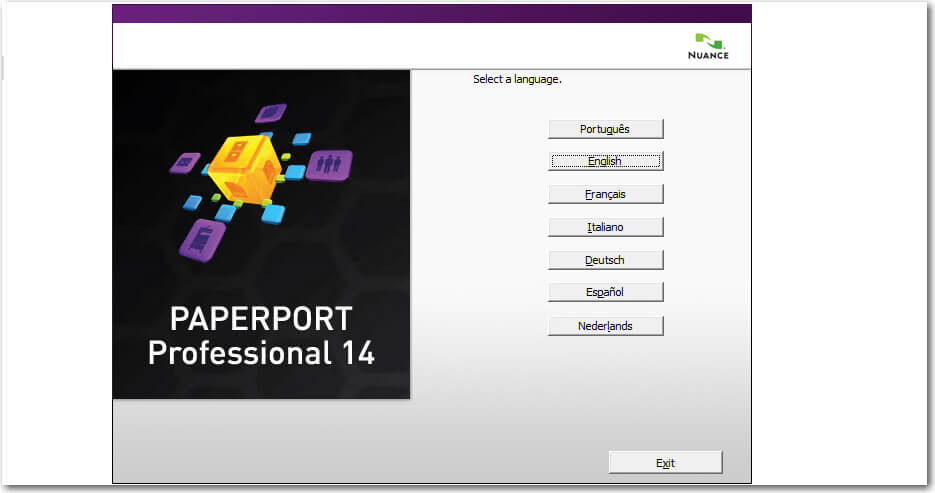This screenshot has width=935, height=493.
Task: Click the Español language button
Action: 605,292
